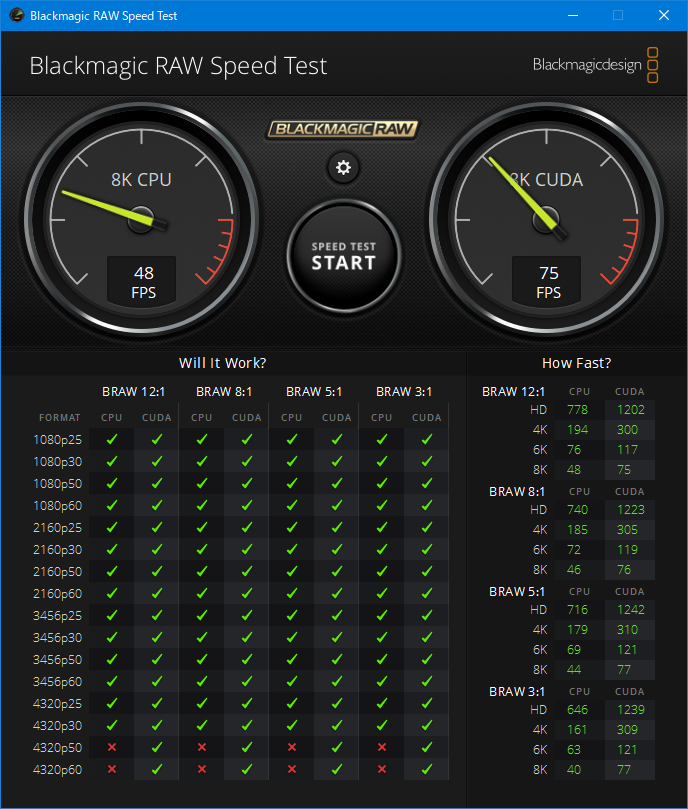Click the BRAW 3:1 section label in How Fast
The height and width of the screenshot is (809, 688).
(x=517, y=691)
